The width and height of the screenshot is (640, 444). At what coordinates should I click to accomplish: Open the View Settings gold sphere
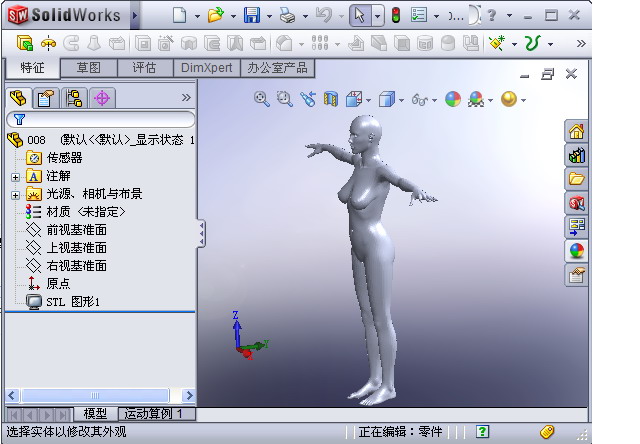tap(509, 99)
